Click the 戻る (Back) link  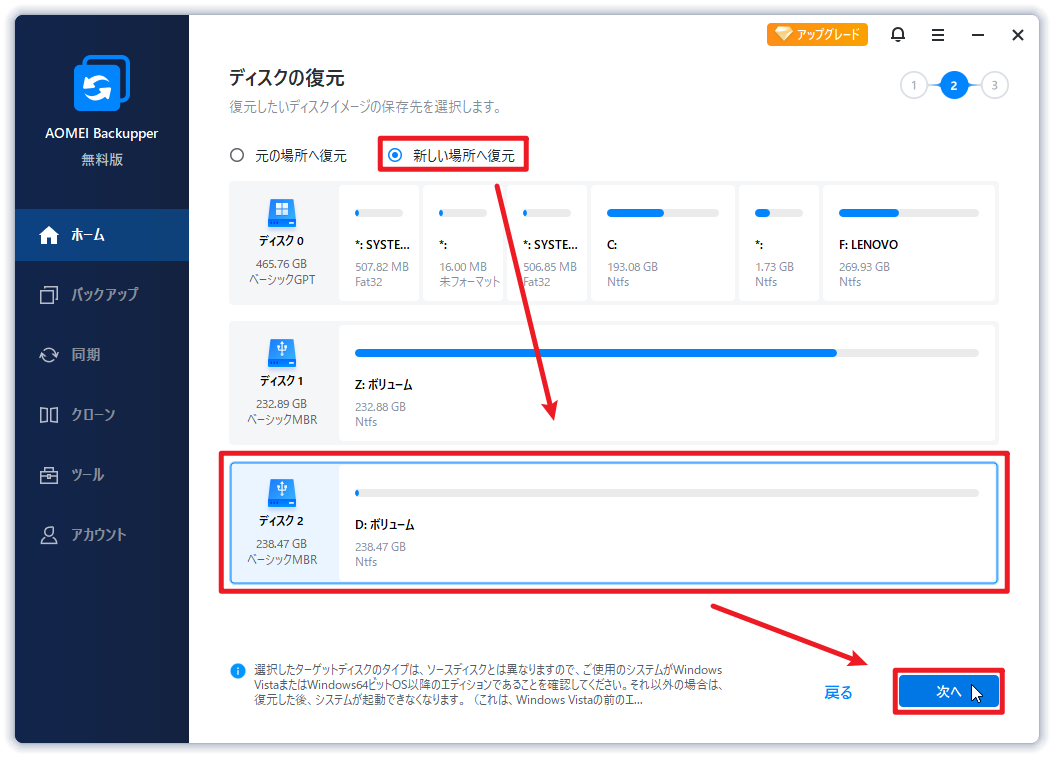click(838, 691)
